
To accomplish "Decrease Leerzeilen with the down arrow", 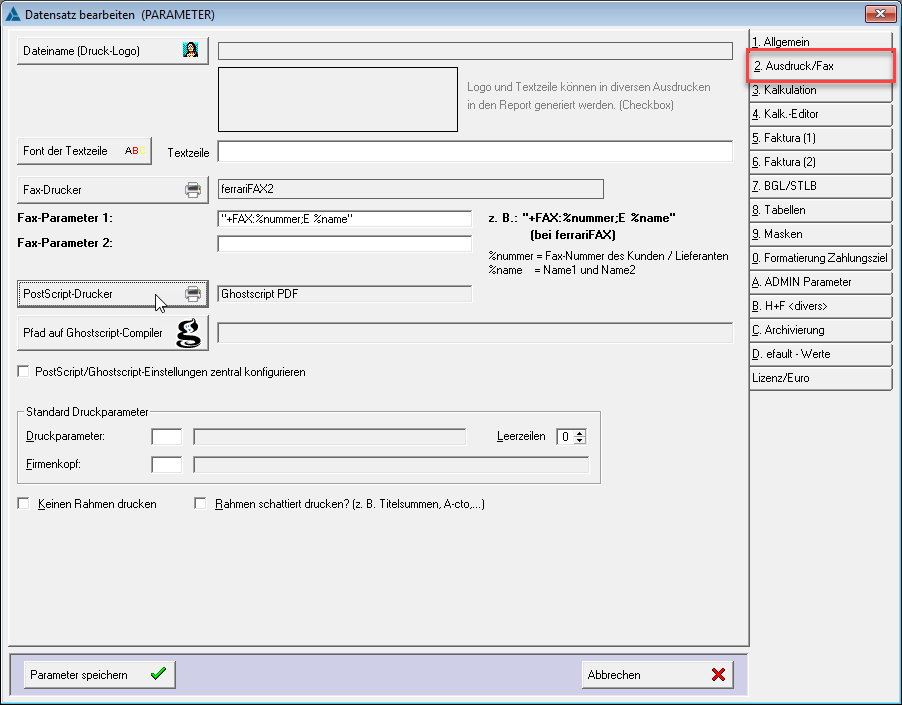I will click(x=580, y=440).
